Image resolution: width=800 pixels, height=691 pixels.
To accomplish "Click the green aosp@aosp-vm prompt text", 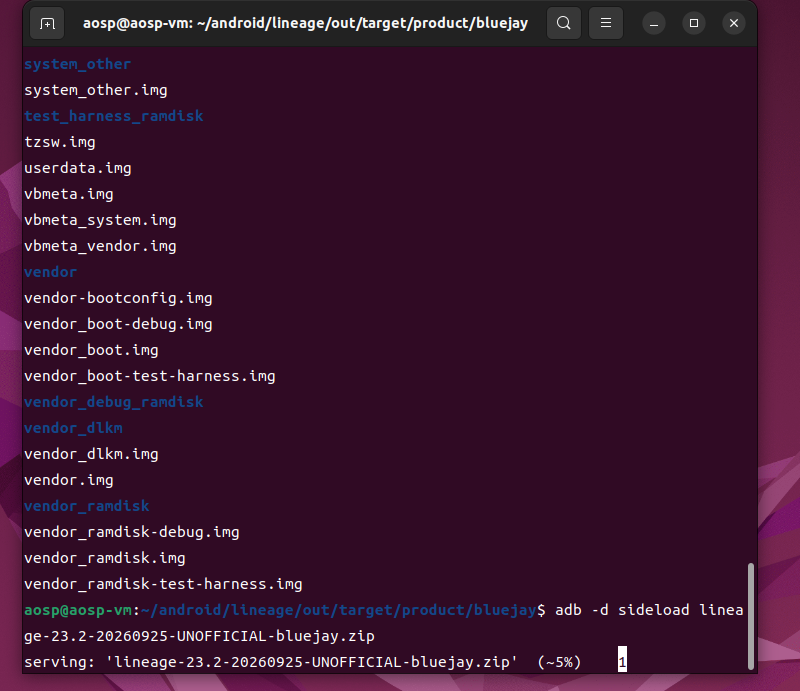I will [x=78, y=610].
